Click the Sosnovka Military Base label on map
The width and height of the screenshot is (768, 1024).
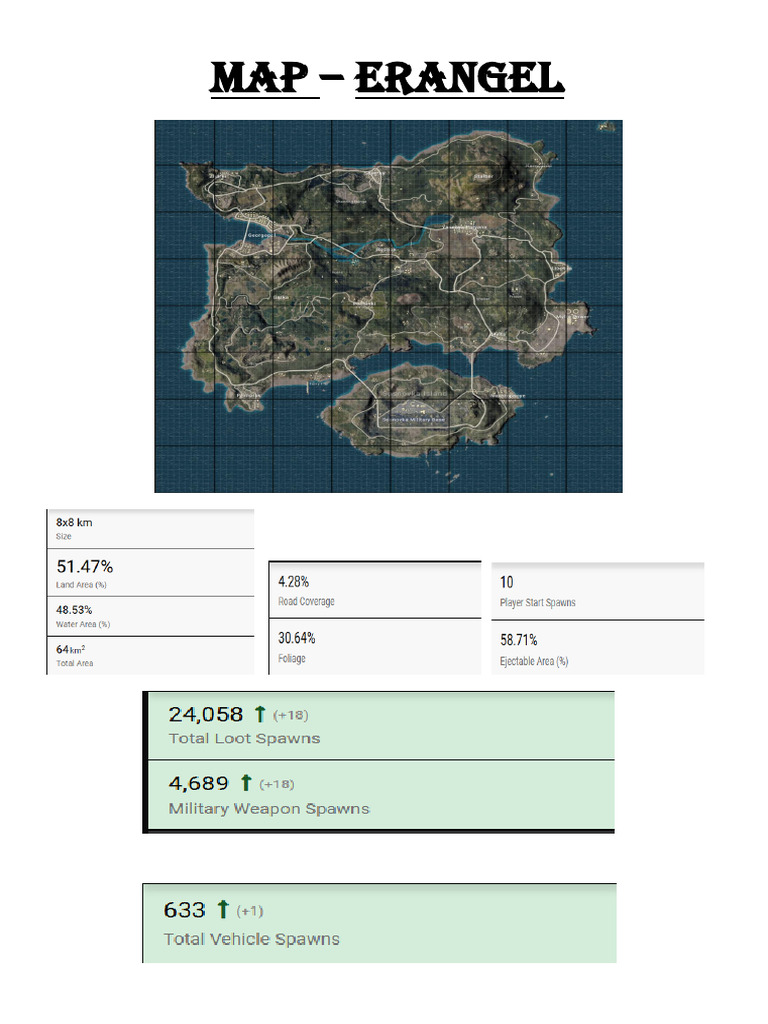[413, 419]
